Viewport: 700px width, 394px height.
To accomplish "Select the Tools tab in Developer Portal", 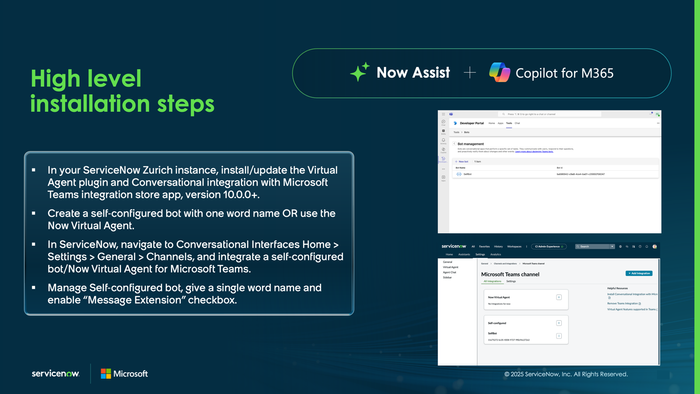I will pos(509,123).
